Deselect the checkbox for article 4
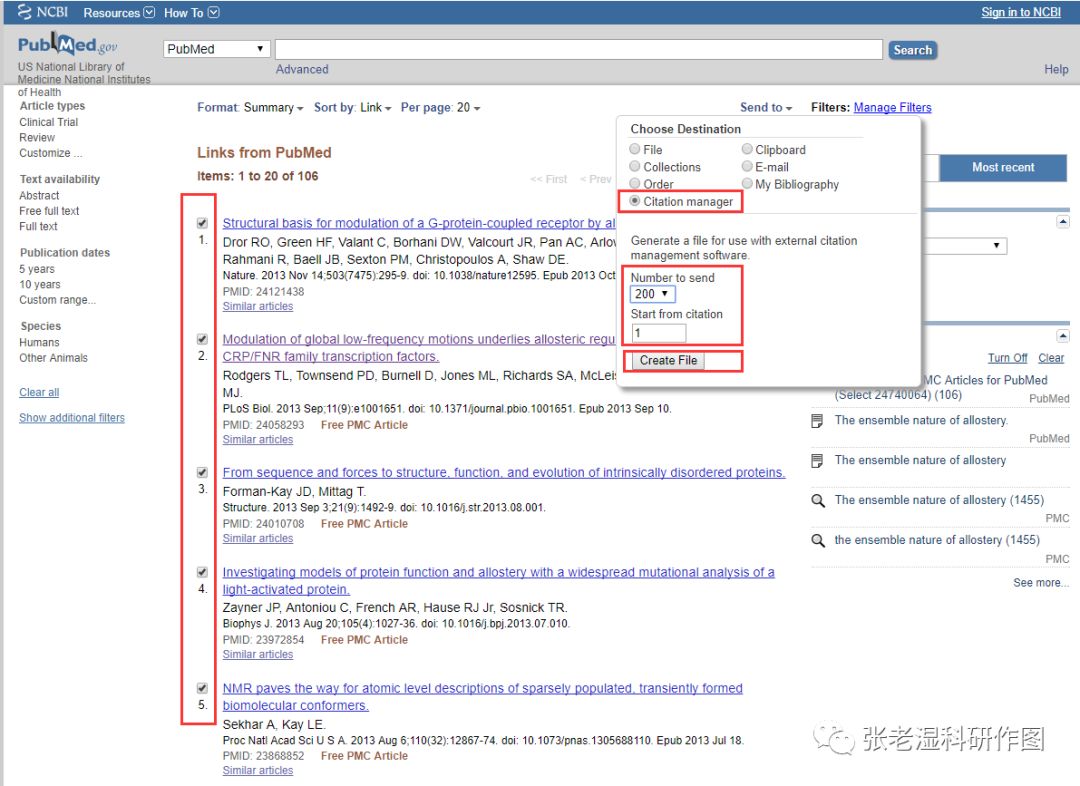1080x786 pixels. pos(202,572)
